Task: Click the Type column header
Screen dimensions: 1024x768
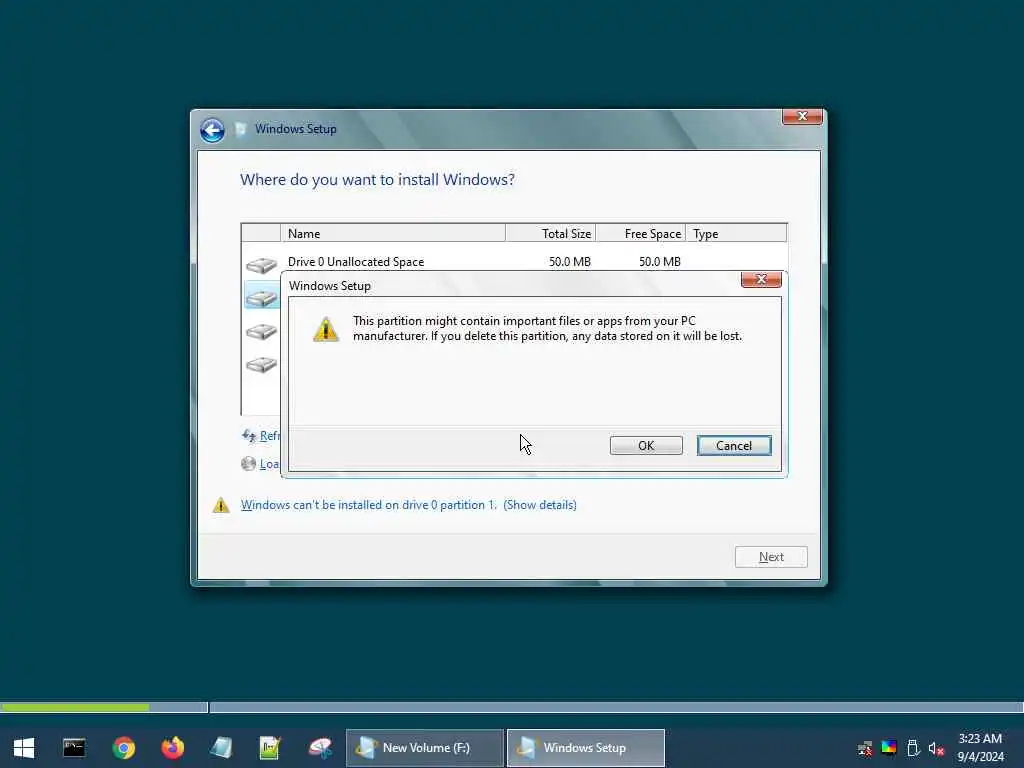Action: pyautogui.click(x=736, y=233)
